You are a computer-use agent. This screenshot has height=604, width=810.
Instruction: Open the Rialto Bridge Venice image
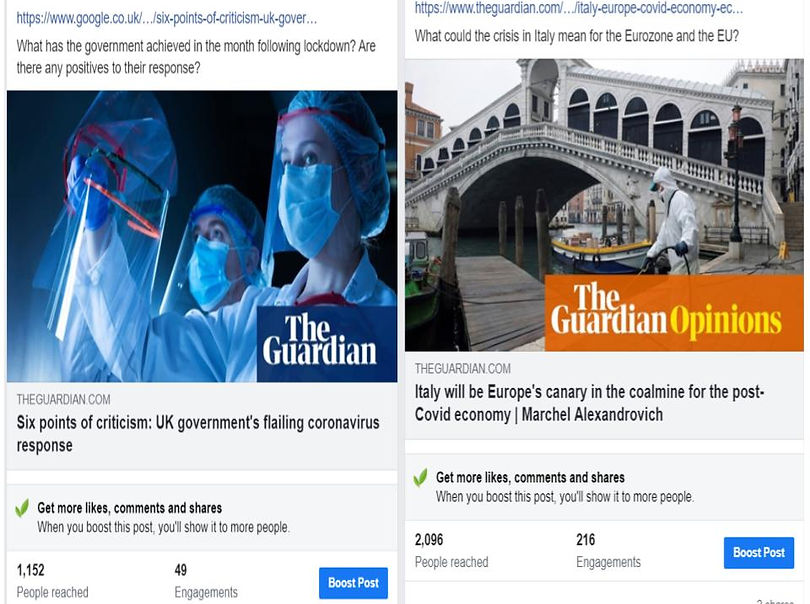tap(604, 205)
